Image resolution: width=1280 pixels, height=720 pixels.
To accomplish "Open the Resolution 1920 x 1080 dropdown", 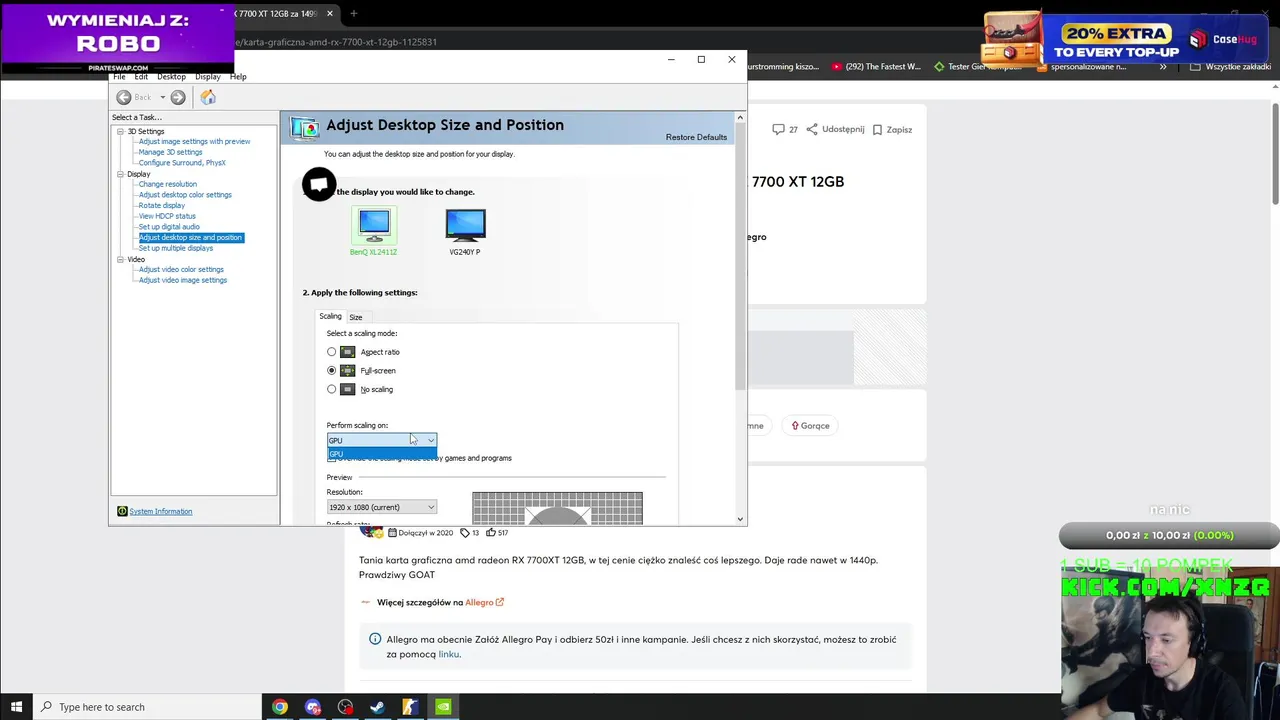I will click(382, 507).
